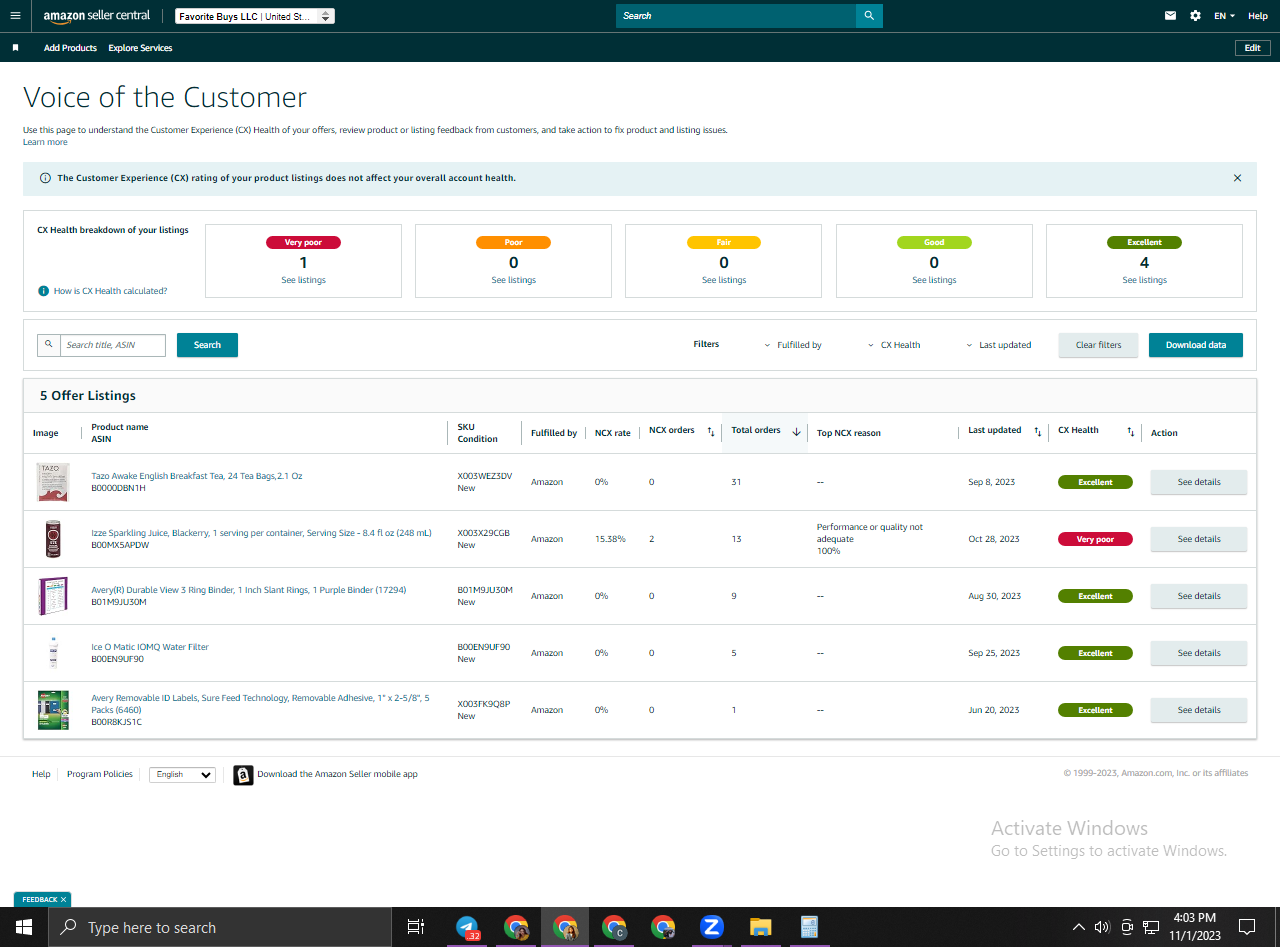This screenshot has height=947, width=1280.
Task: Dismiss the CX rating info banner
Action: tap(1237, 178)
